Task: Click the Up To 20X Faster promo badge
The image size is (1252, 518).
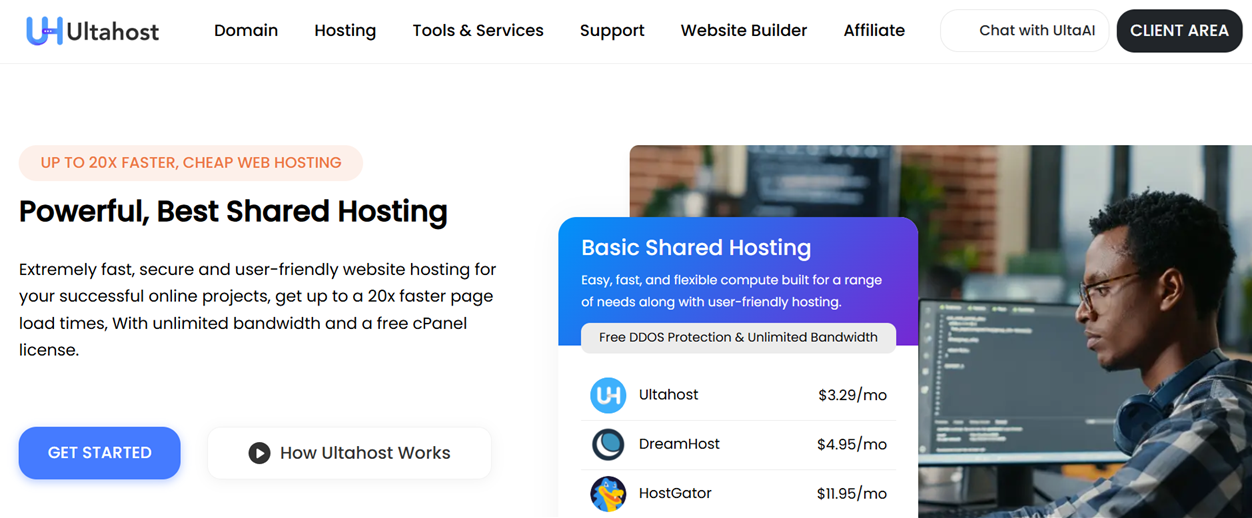Action: click(191, 163)
